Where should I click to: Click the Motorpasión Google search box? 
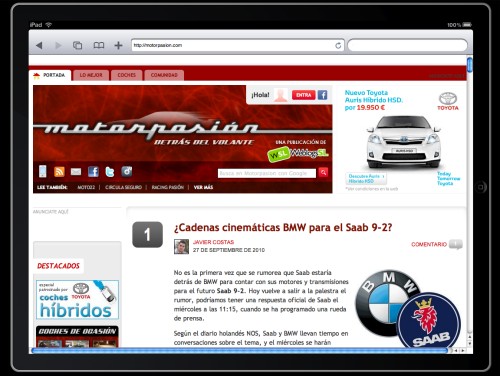point(267,173)
